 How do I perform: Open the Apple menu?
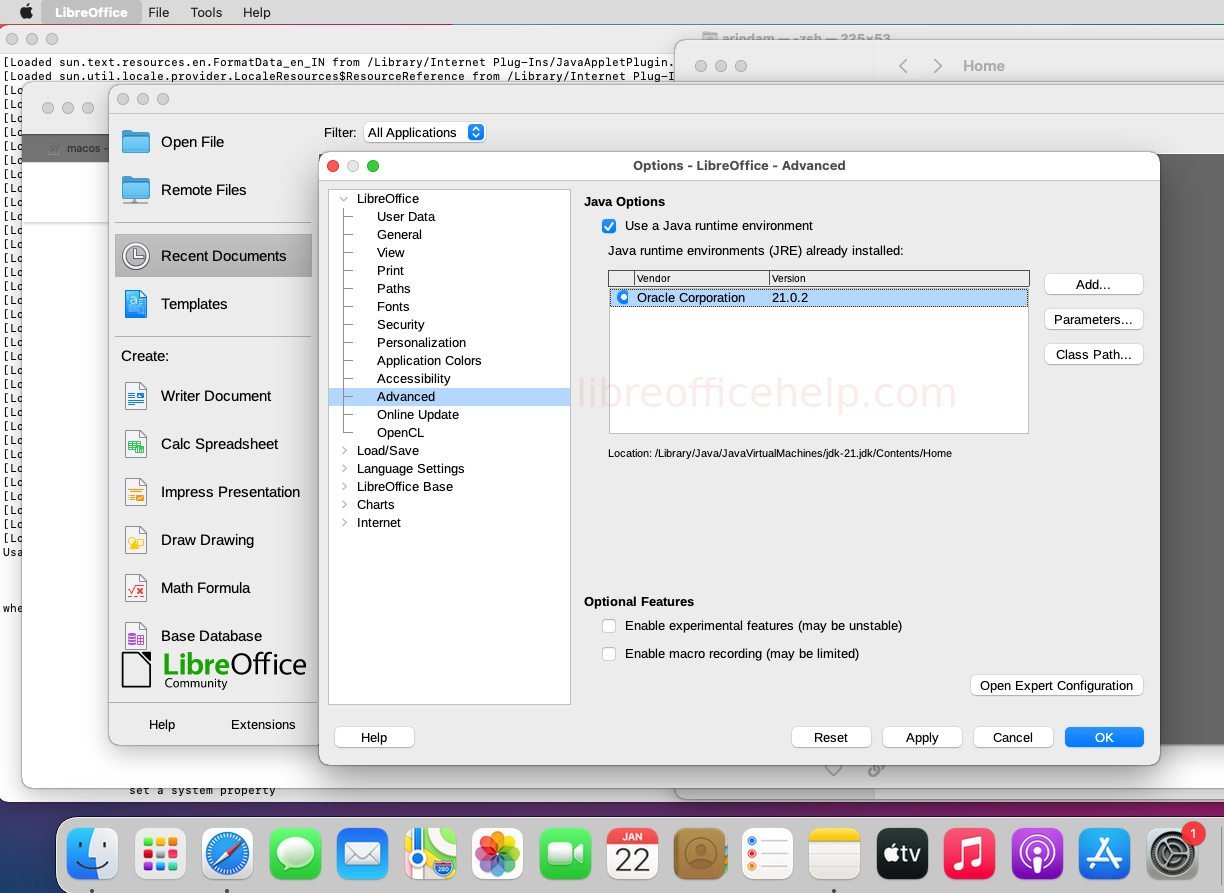(x=26, y=12)
